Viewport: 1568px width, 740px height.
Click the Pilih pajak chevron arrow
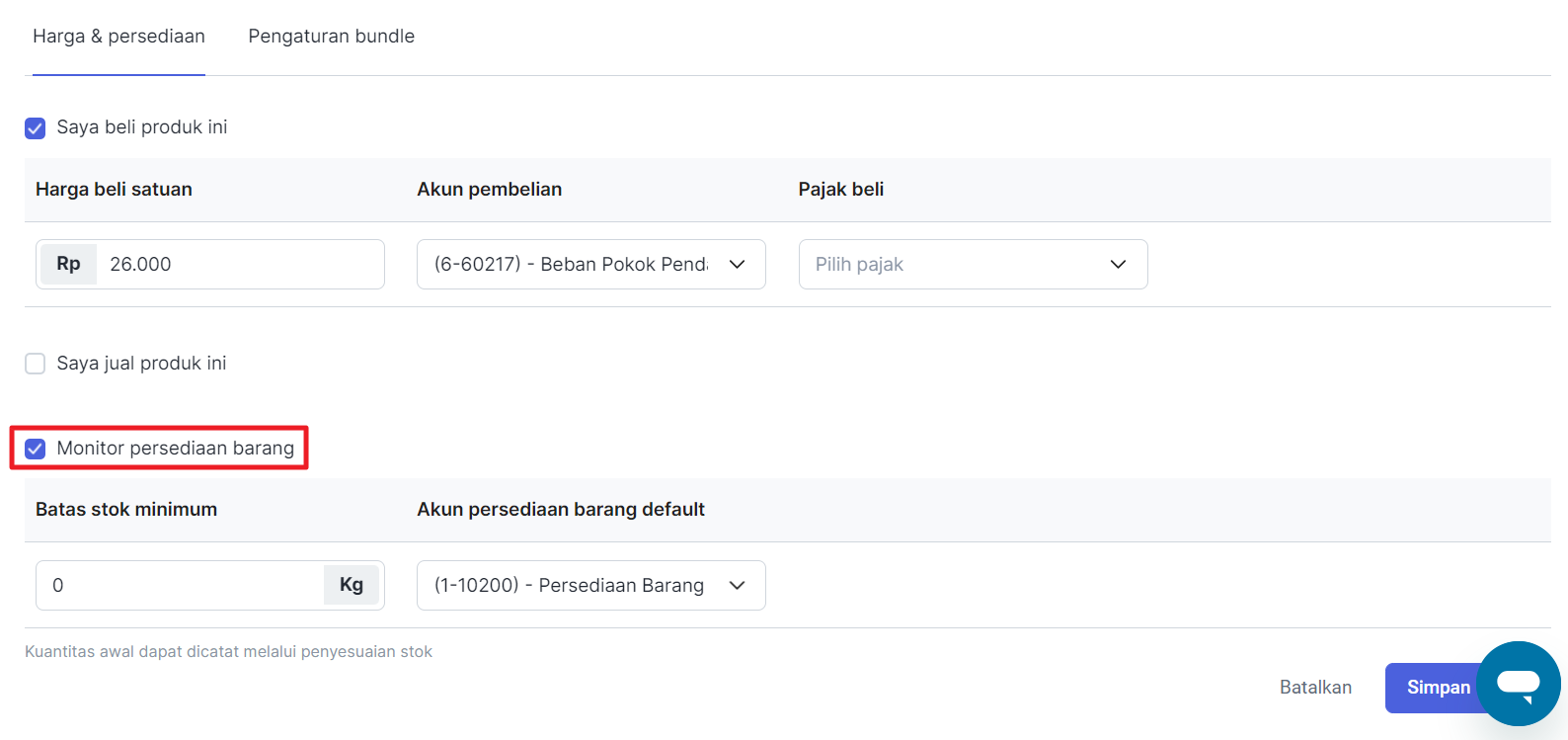pos(1118,264)
